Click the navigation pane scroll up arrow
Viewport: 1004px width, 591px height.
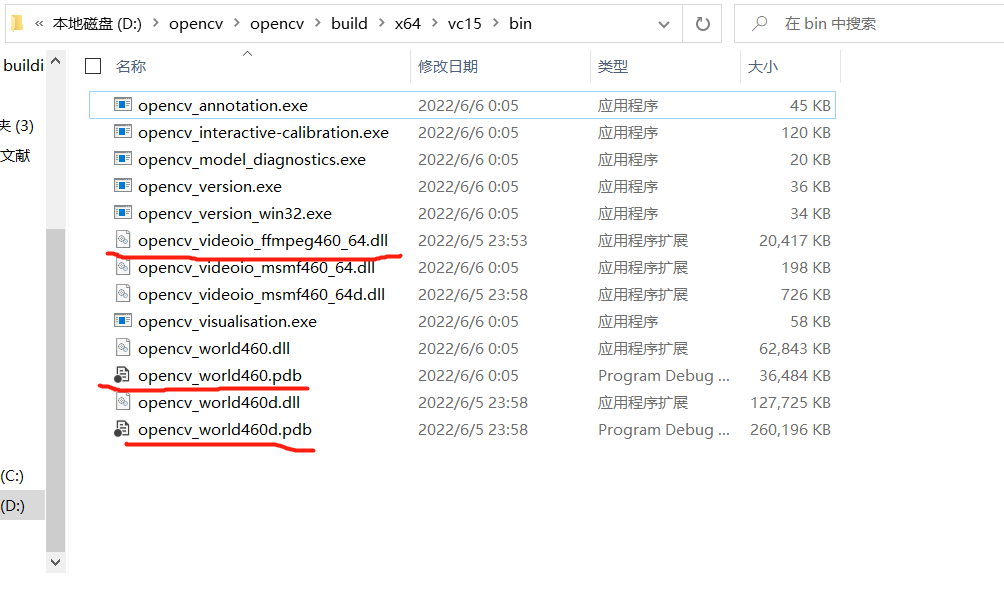pyautogui.click(x=55, y=61)
